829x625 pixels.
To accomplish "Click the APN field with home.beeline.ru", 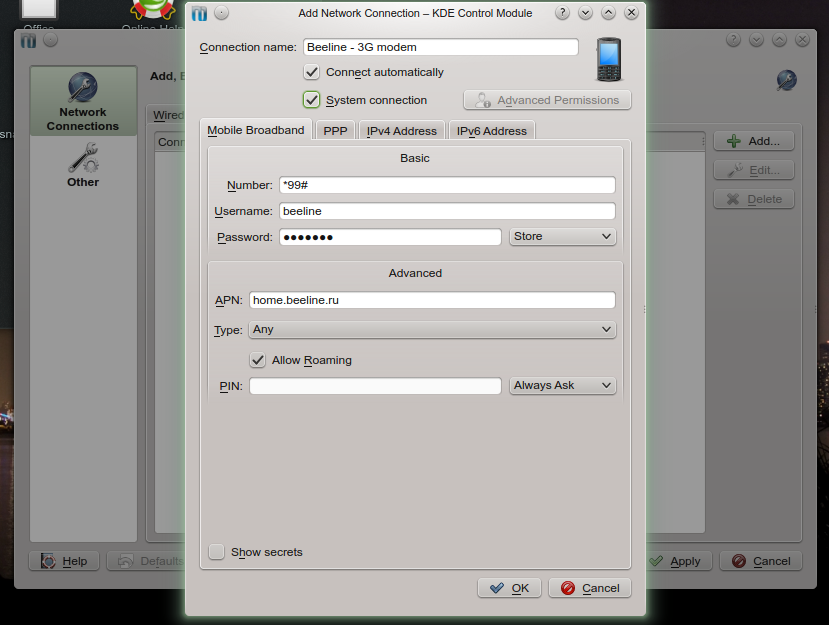I will [432, 300].
